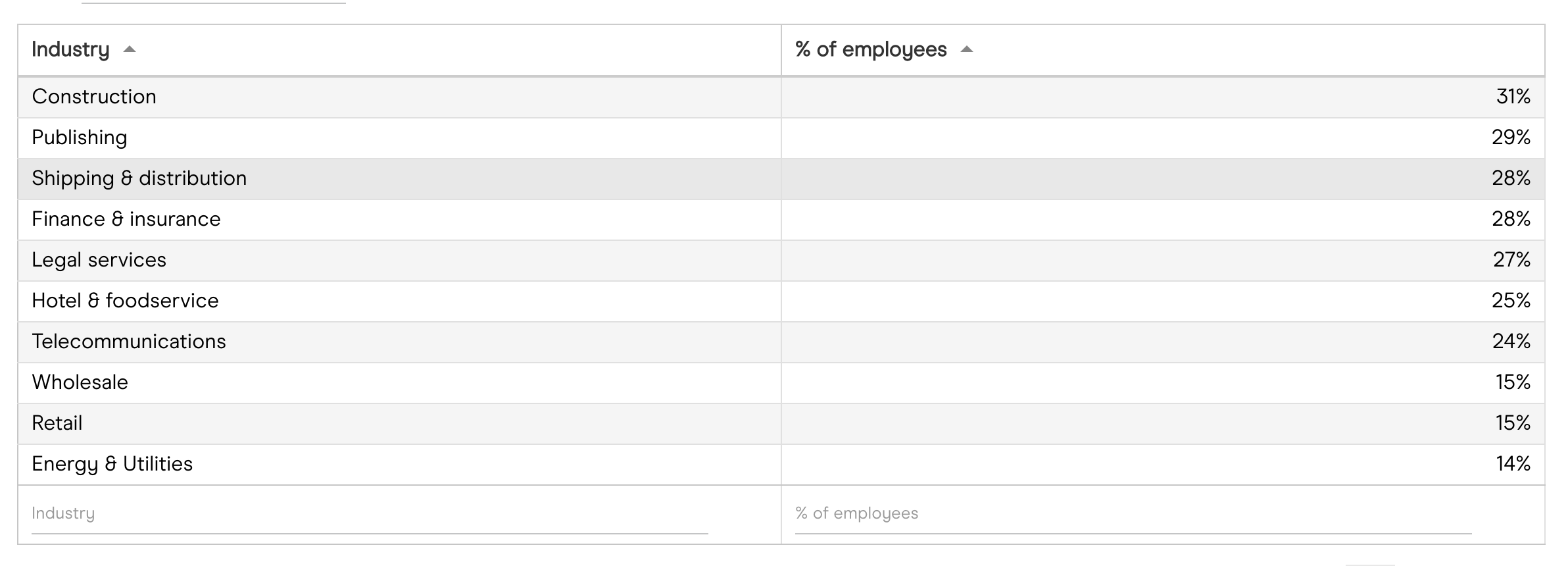Click the Shipping & distribution cell
Screen dimensions: 1568x566
139,178
